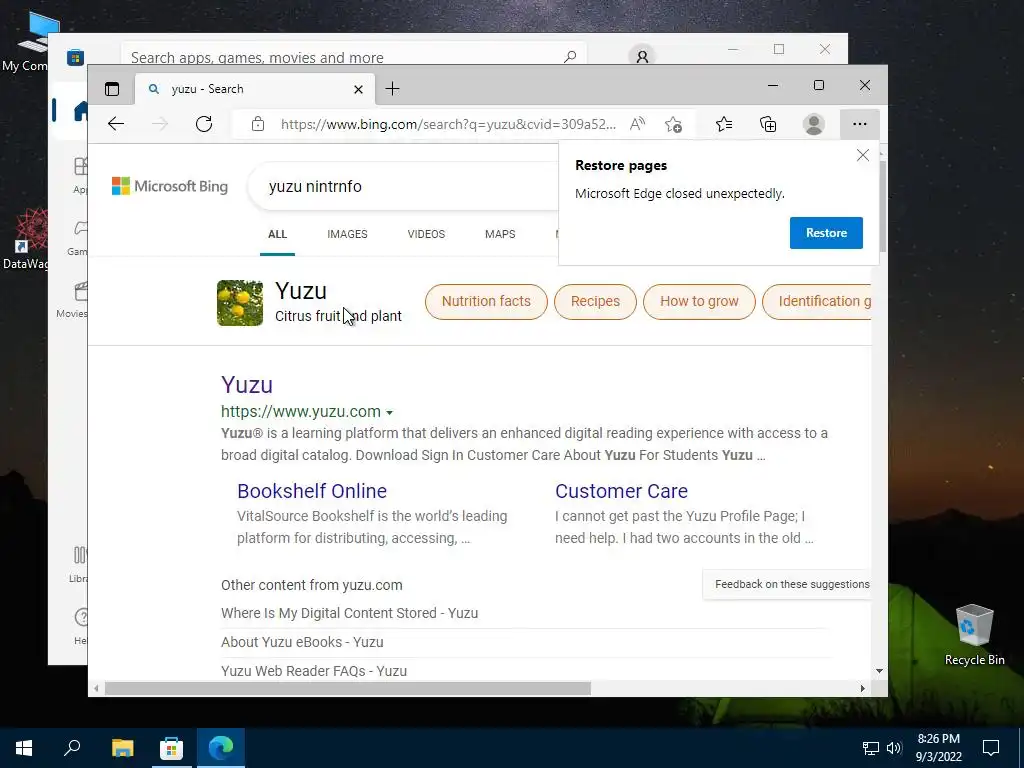Image resolution: width=1024 pixels, height=768 pixels.
Task: Click the Identification pill
Action: click(x=817, y=302)
